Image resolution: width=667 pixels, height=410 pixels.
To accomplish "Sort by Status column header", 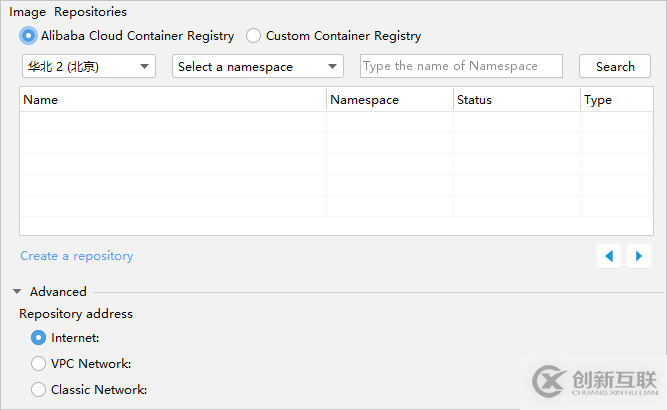I will (x=516, y=100).
